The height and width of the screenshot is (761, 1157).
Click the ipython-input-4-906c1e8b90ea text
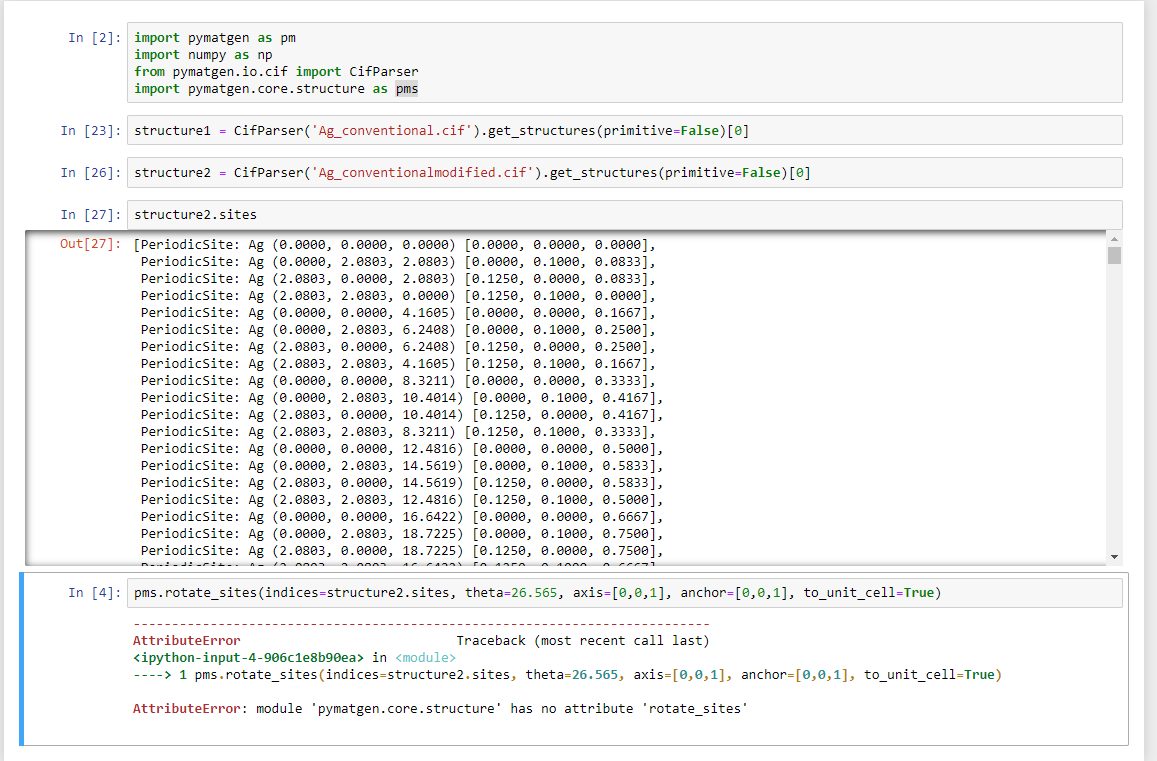(x=248, y=658)
